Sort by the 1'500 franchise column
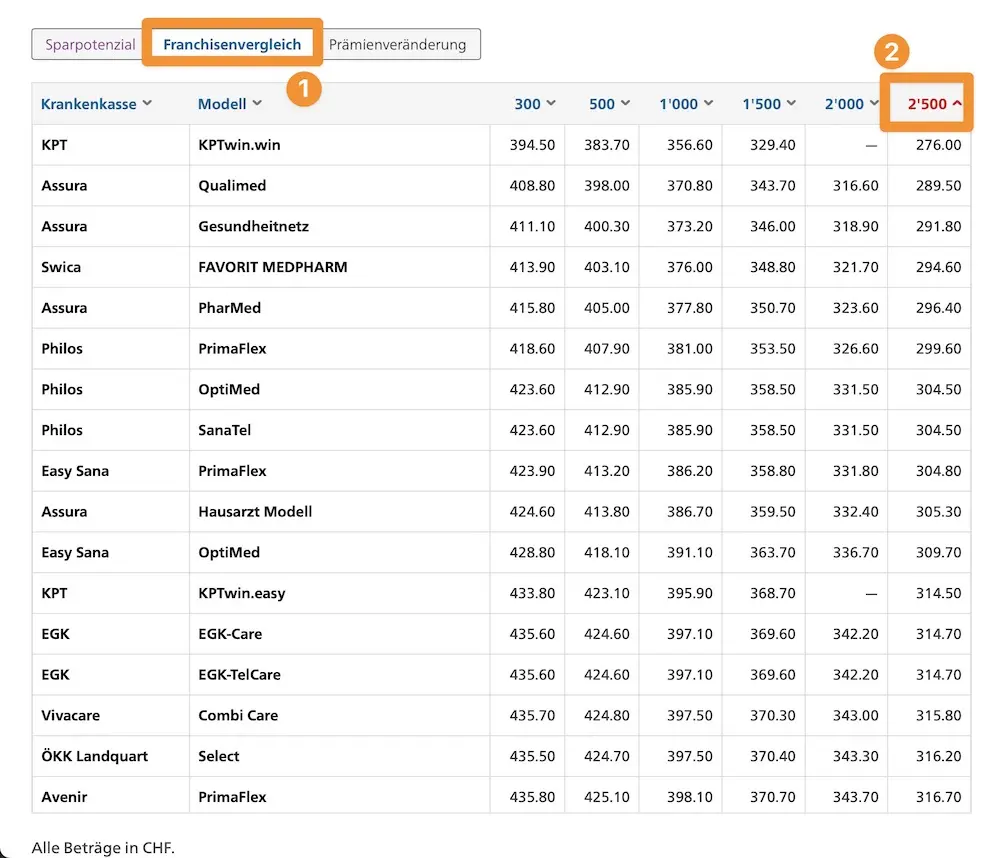The image size is (1000, 858). pyautogui.click(x=768, y=104)
